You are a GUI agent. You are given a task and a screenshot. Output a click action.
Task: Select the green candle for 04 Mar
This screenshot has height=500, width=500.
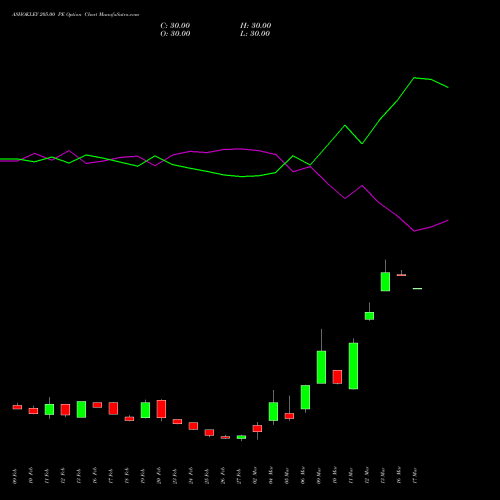click(273, 411)
